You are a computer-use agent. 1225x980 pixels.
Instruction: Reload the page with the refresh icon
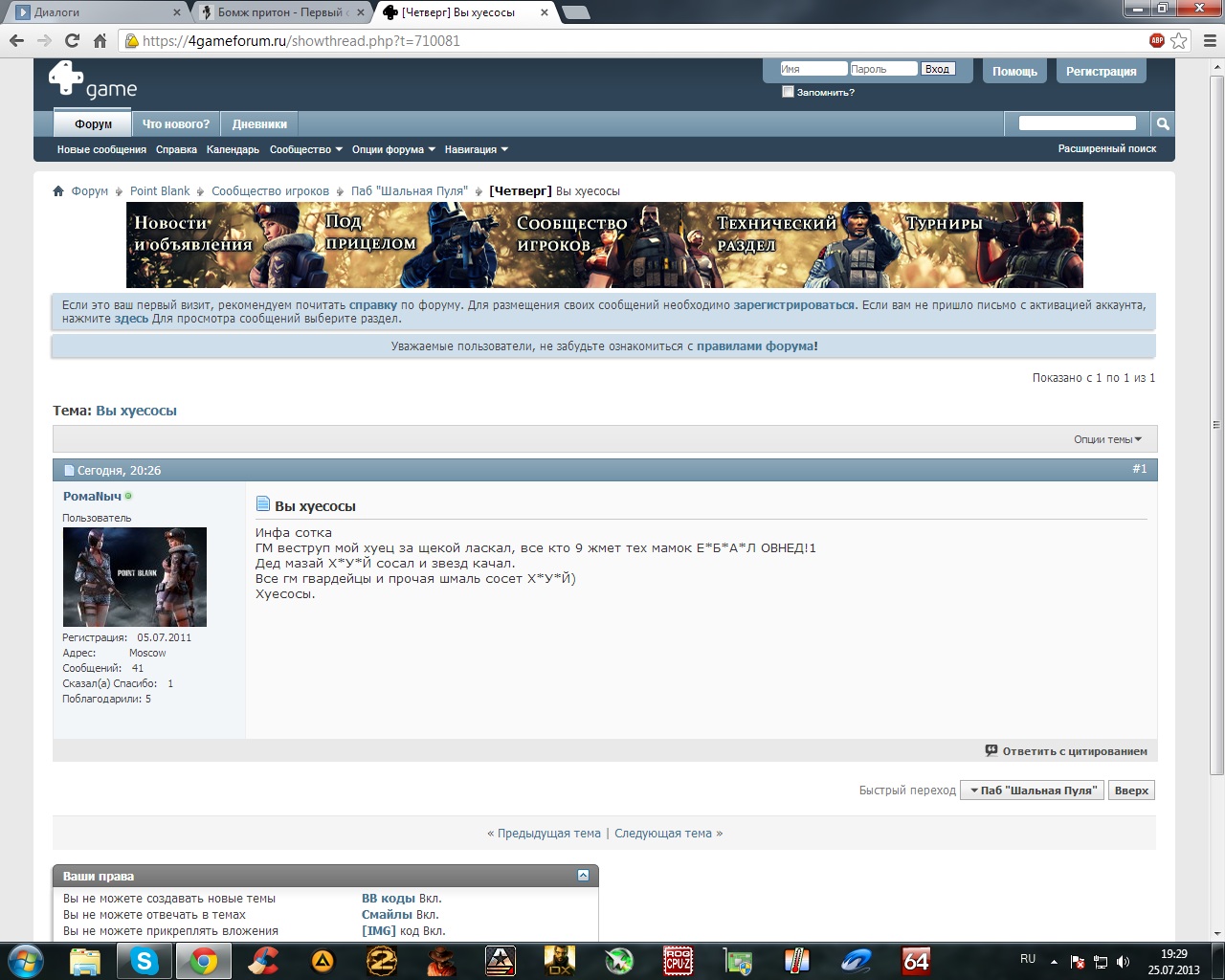point(72,40)
